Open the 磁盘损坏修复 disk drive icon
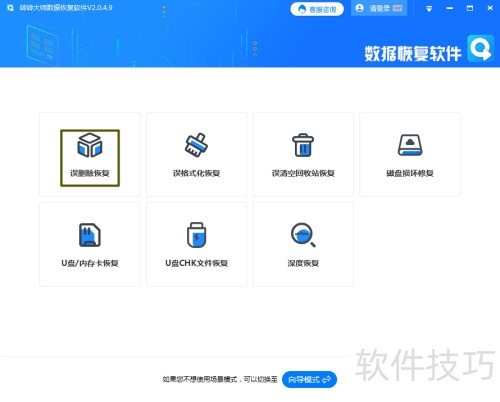 [410, 145]
